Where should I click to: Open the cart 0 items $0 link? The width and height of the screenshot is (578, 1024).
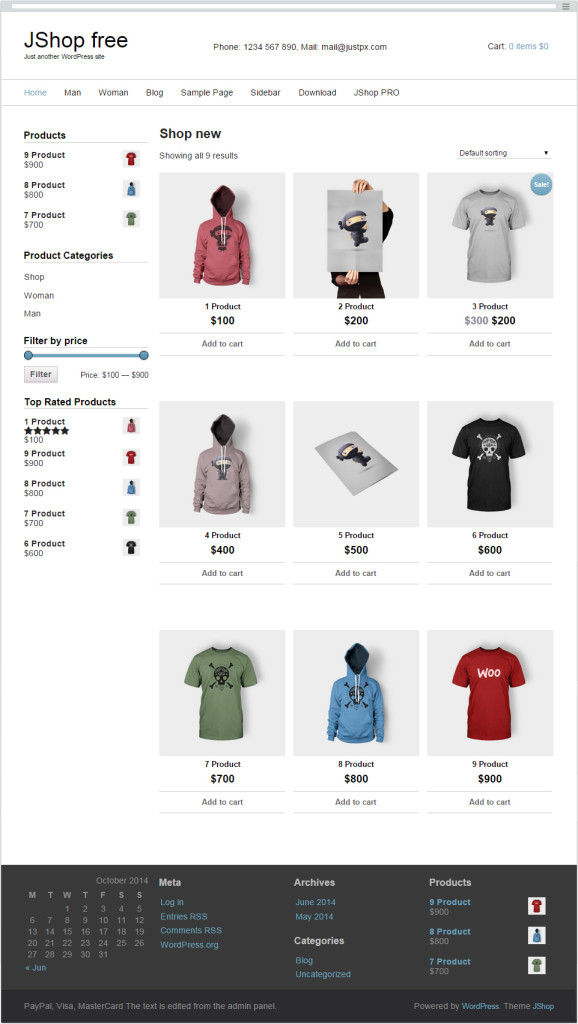pyautogui.click(x=528, y=46)
